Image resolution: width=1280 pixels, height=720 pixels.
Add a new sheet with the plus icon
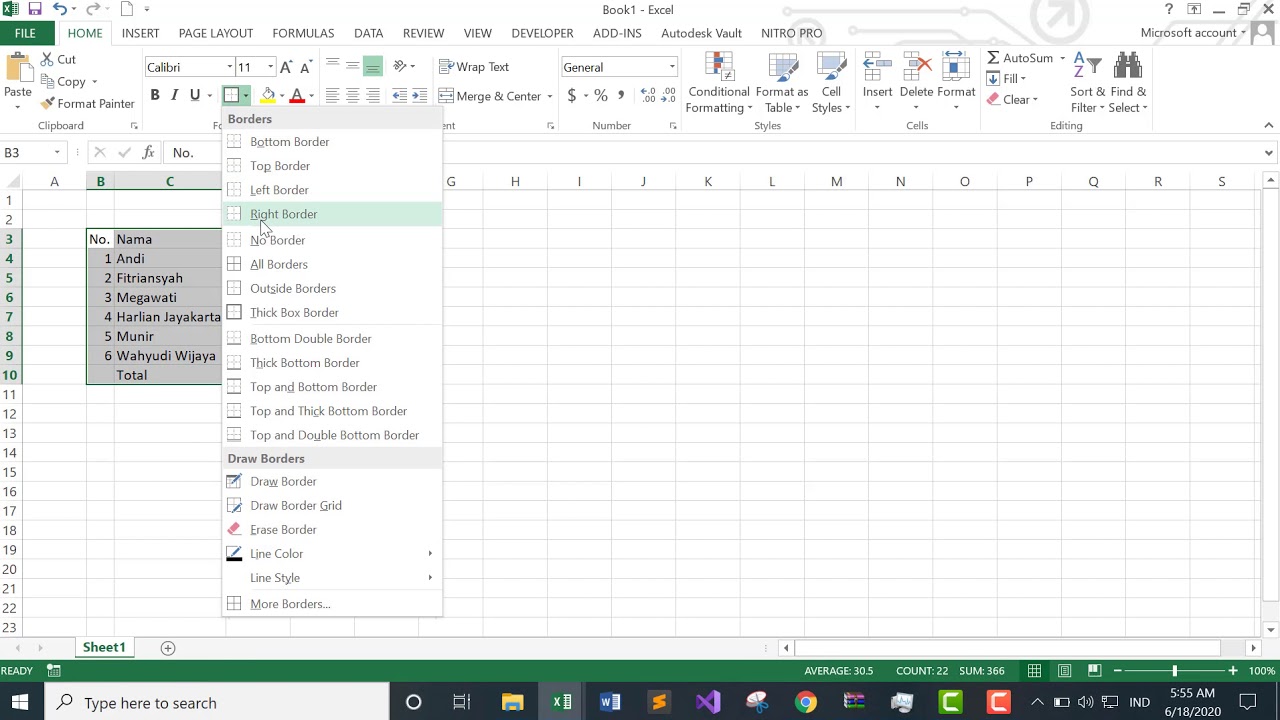pyautogui.click(x=168, y=648)
